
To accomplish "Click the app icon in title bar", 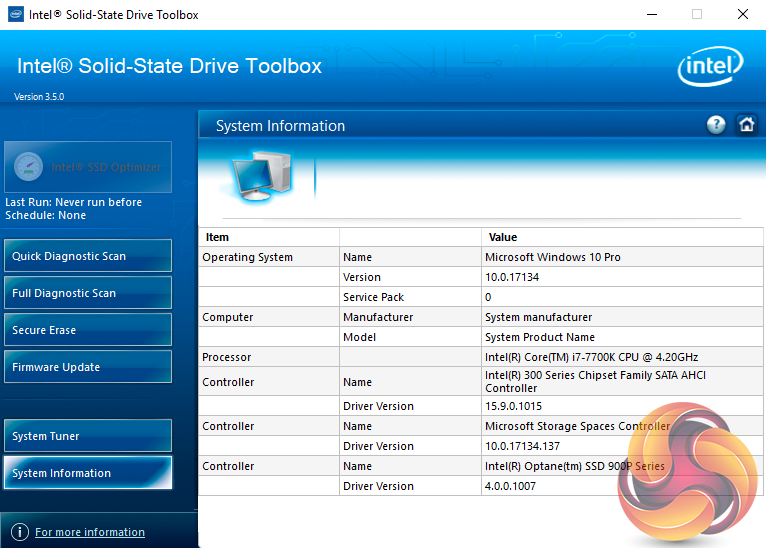I will tap(13, 15).
